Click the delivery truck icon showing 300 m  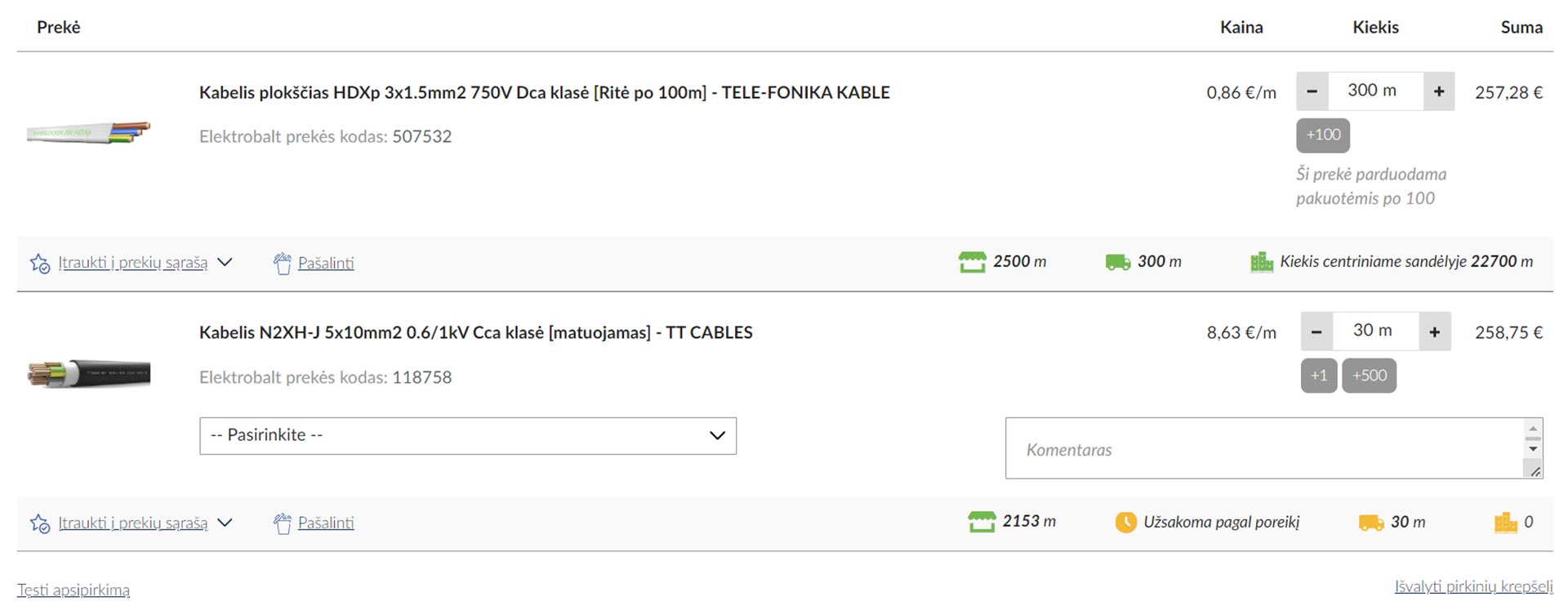pyautogui.click(x=1117, y=262)
